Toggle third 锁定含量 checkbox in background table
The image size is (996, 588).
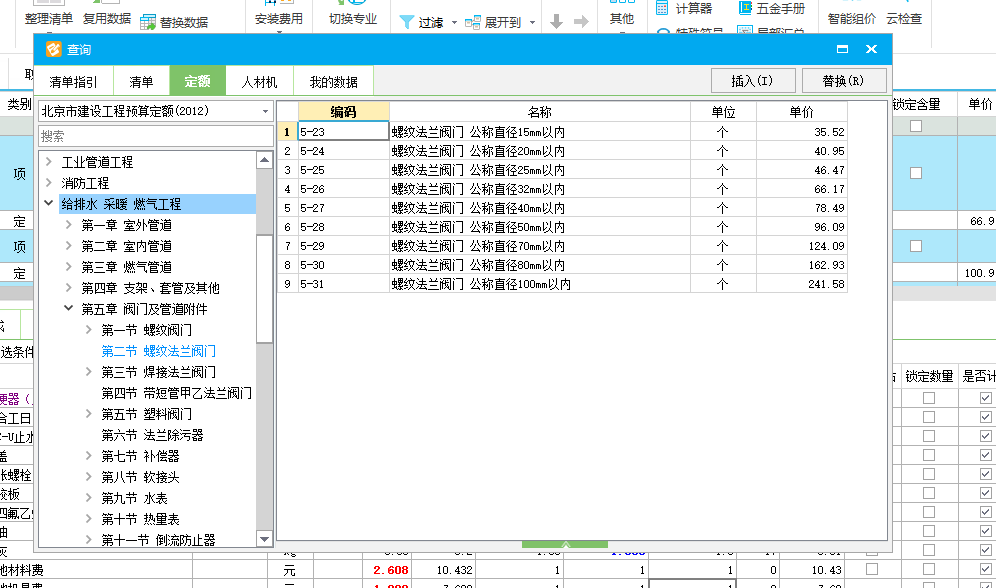pos(916,246)
